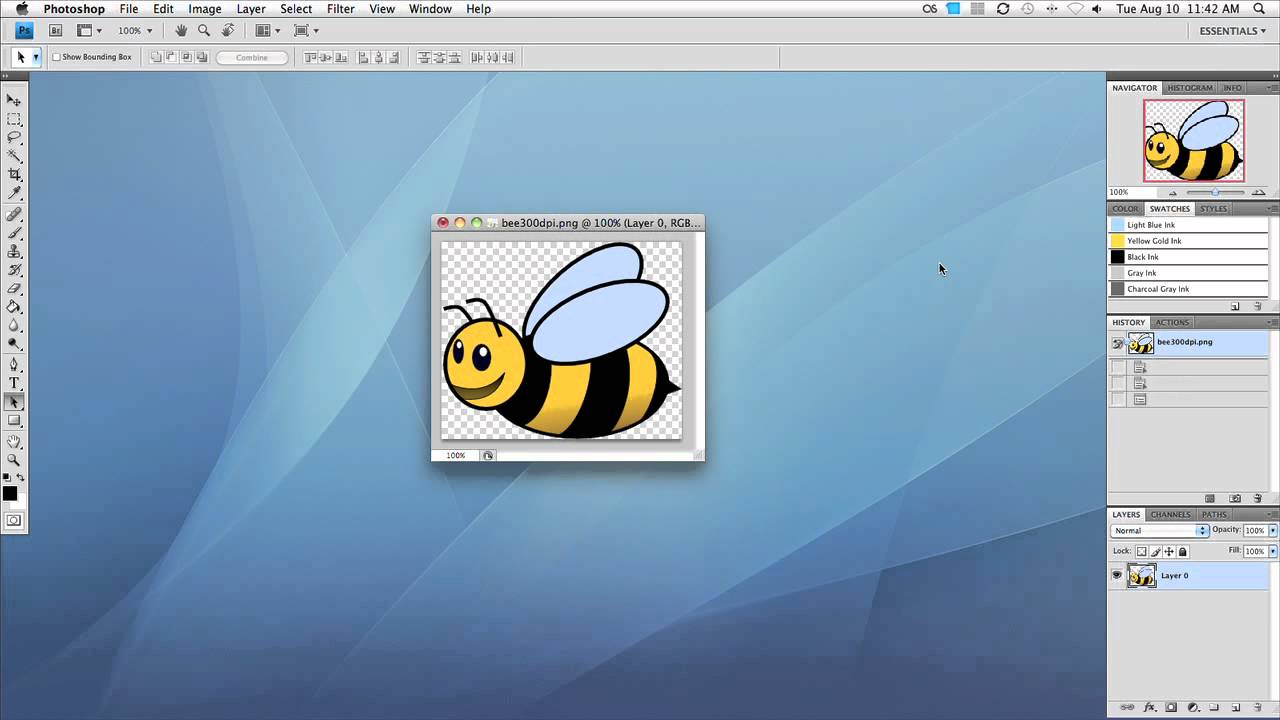Switch to the Channels tab

pyautogui.click(x=1170, y=514)
